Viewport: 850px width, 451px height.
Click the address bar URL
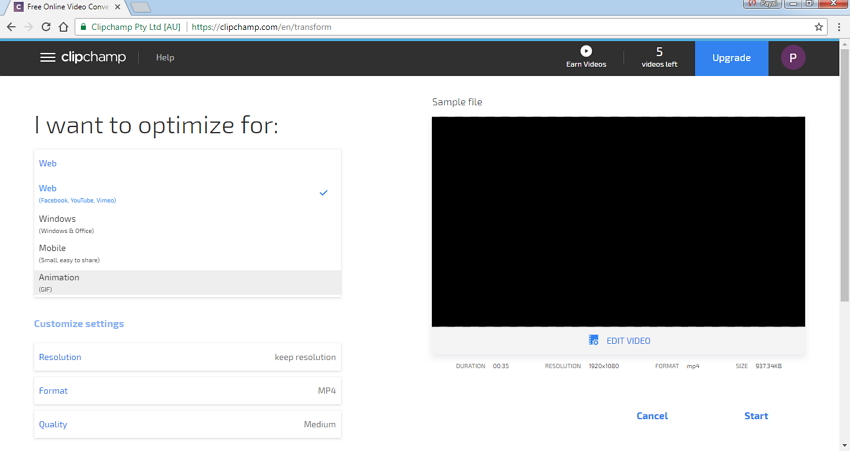coord(261,27)
